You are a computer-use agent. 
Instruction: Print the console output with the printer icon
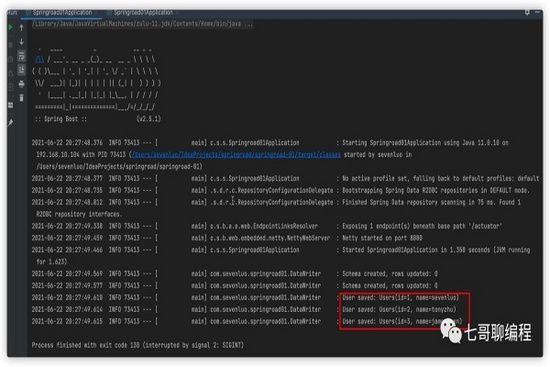click(21, 84)
